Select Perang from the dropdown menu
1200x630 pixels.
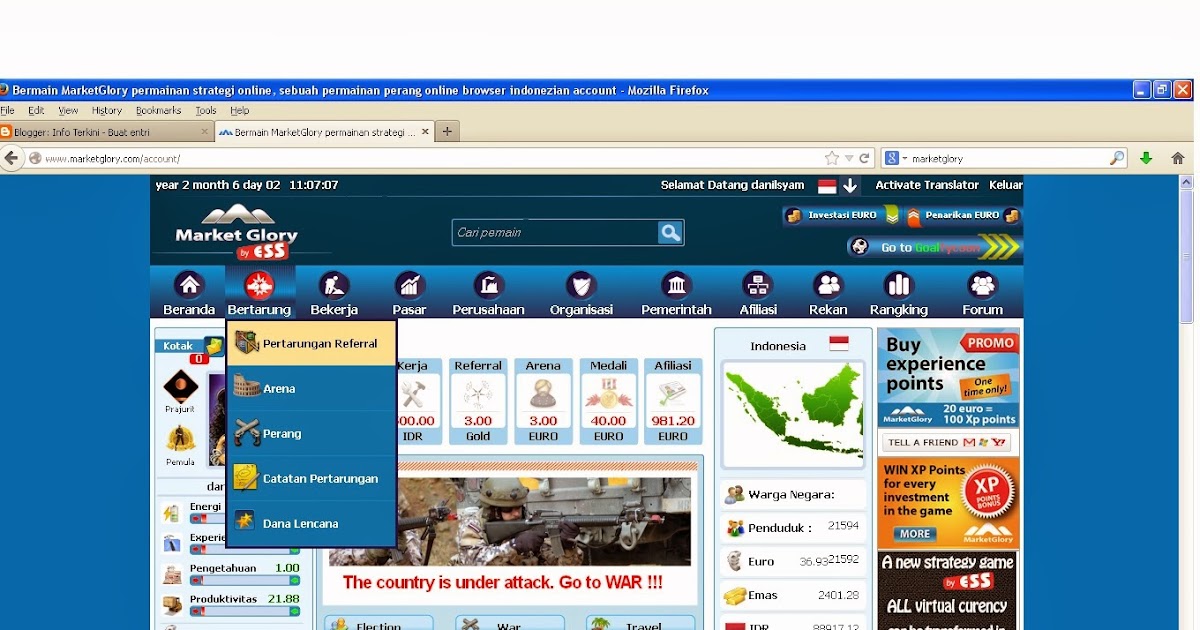pyautogui.click(x=312, y=433)
